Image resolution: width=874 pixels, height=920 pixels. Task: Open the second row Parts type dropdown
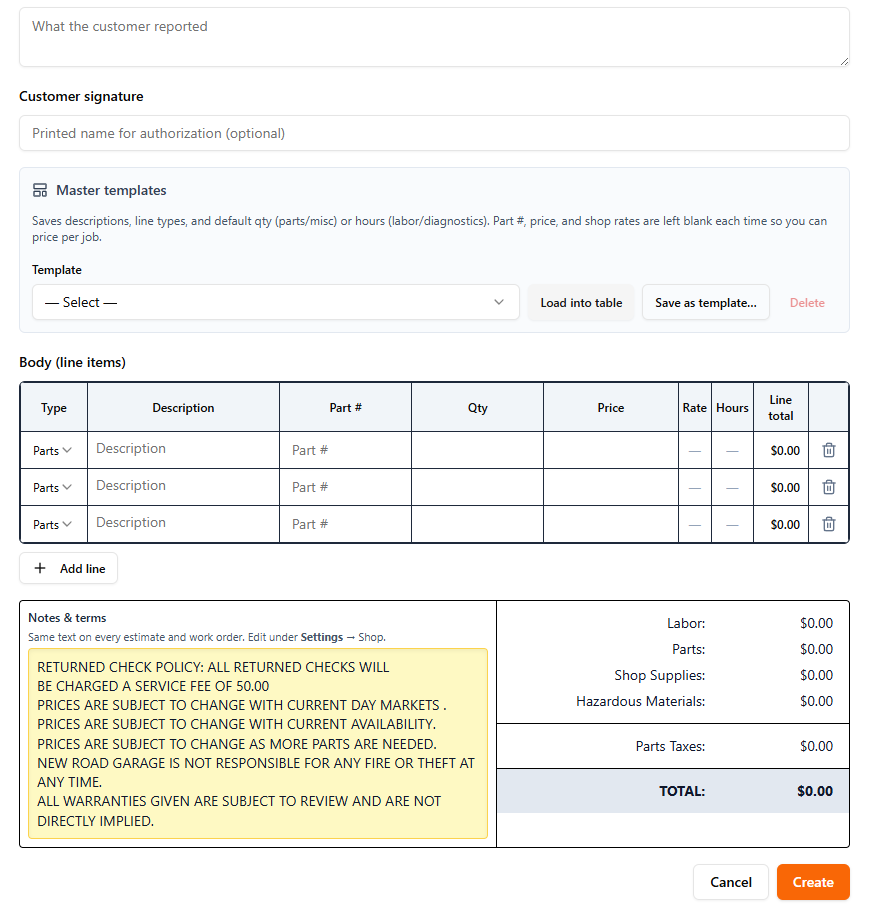tap(53, 487)
